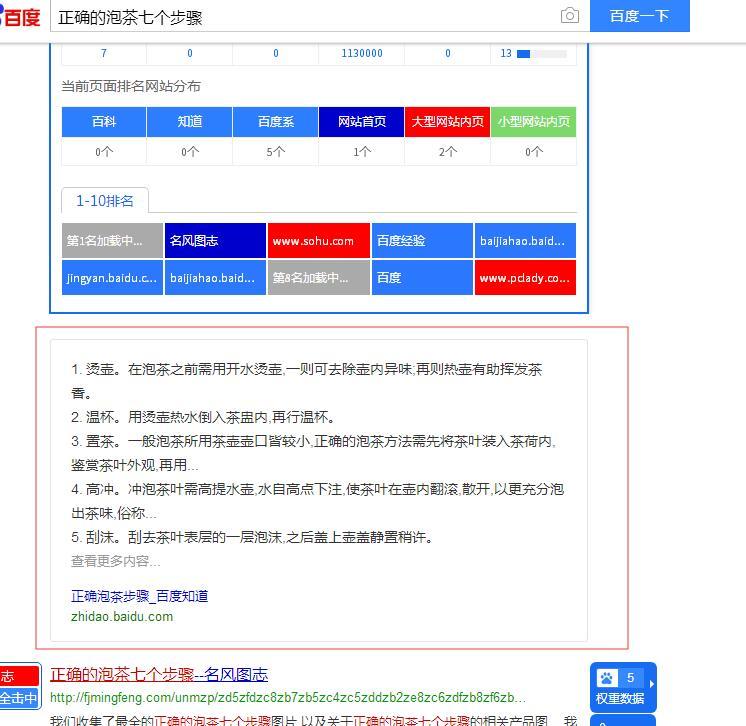Viewport: 746px width, 726px height.
Task: Open the first-row baijiahao.baid... tile
Action: (525, 241)
